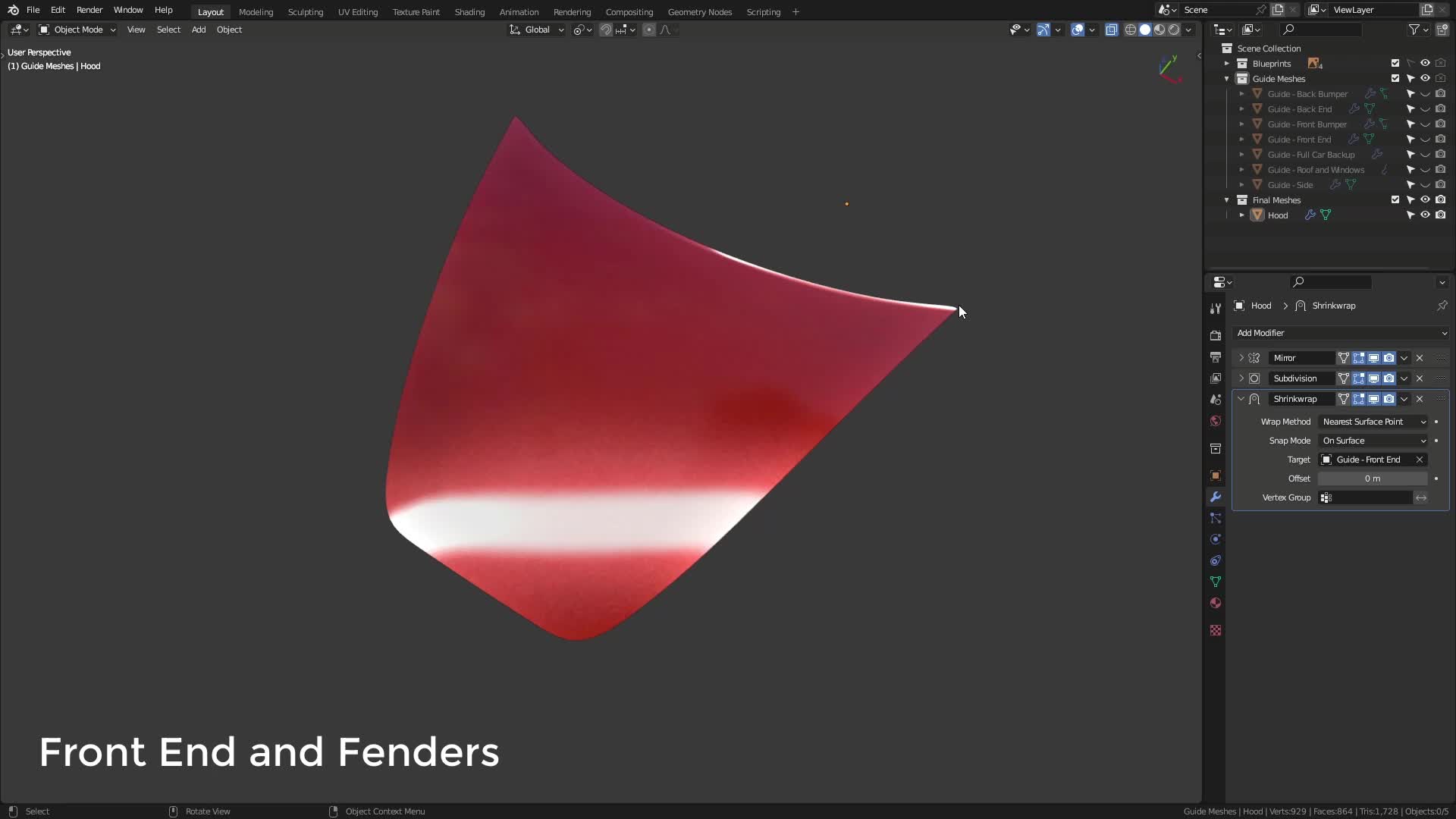Hide the Hood object in viewport
1456x819 pixels.
click(x=1426, y=215)
